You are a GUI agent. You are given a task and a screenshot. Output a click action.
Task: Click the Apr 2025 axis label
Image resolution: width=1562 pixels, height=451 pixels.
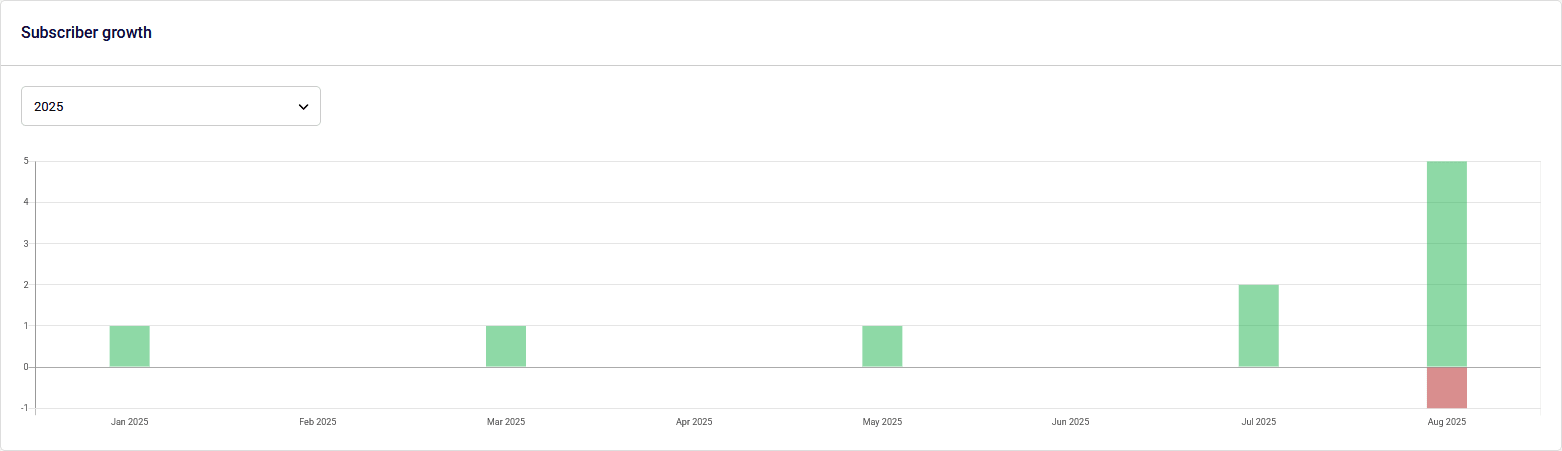(x=694, y=422)
